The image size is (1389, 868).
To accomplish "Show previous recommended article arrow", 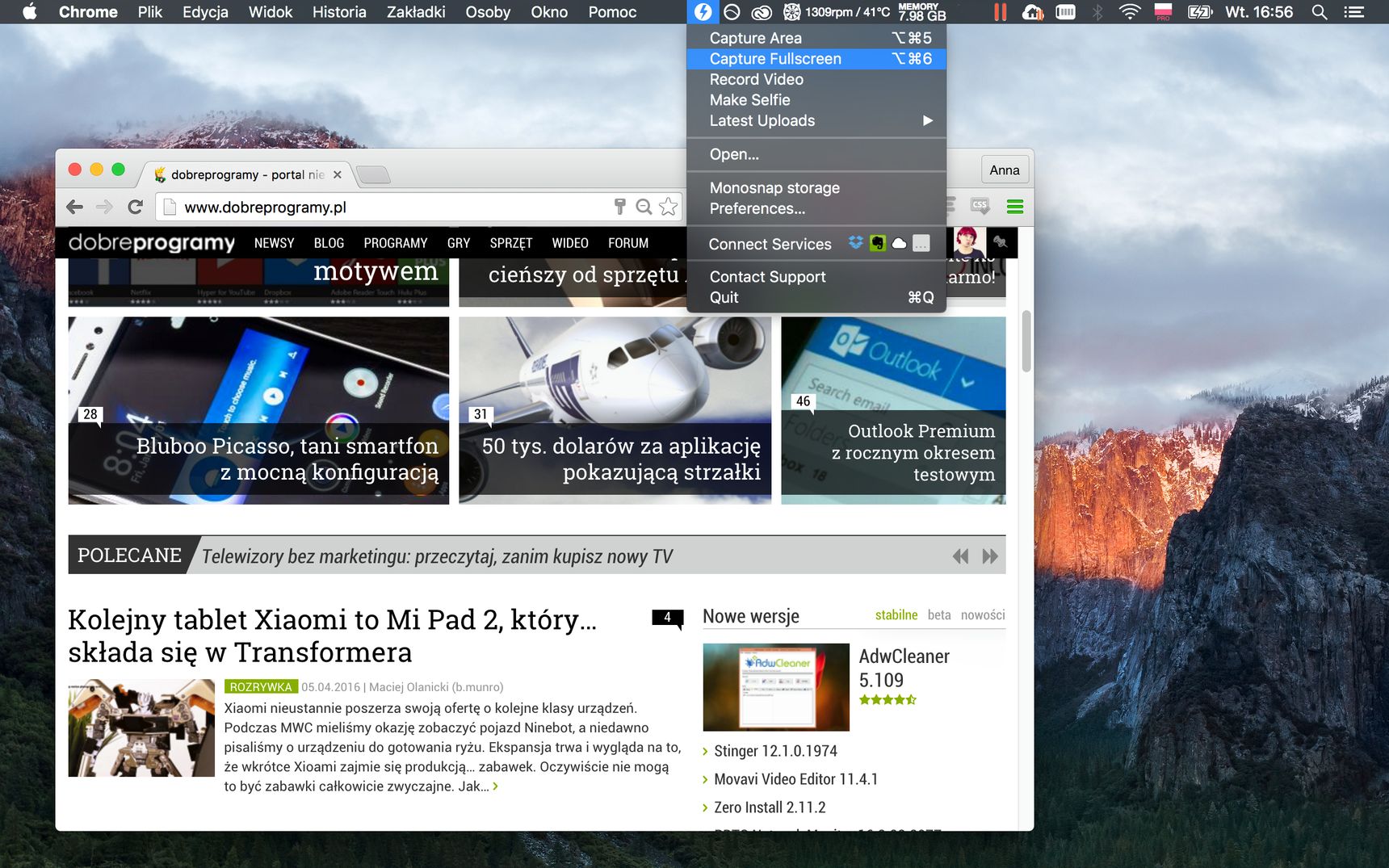I will point(960,556).
